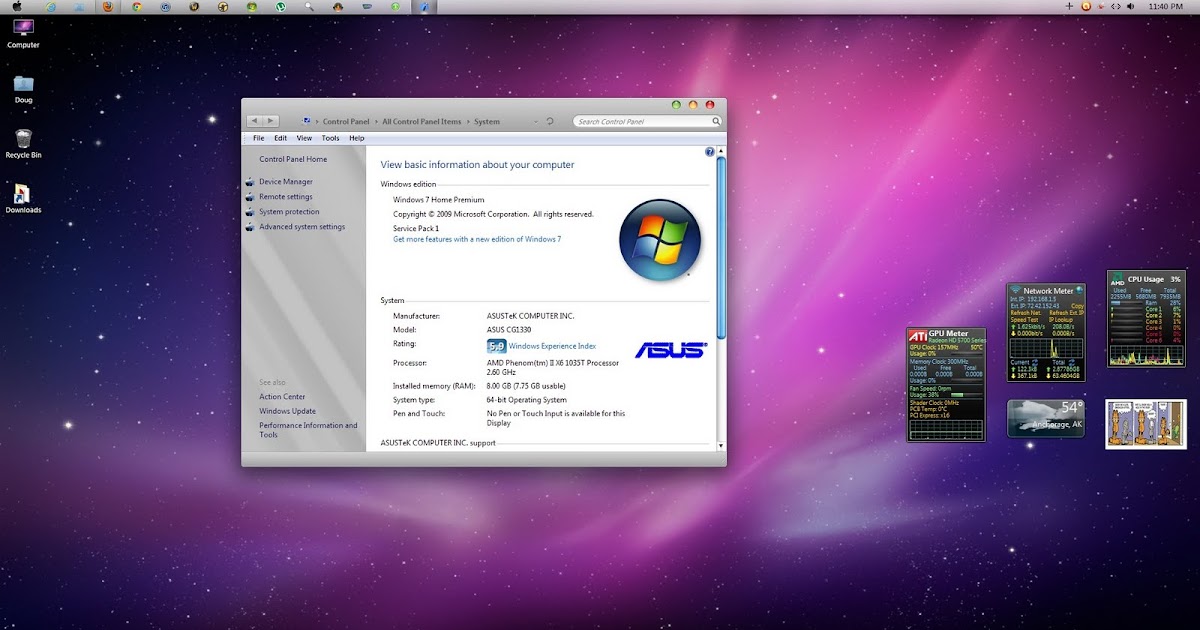
Task: Open the Downloads desktop shortcut
Action: tap(23, 199)
